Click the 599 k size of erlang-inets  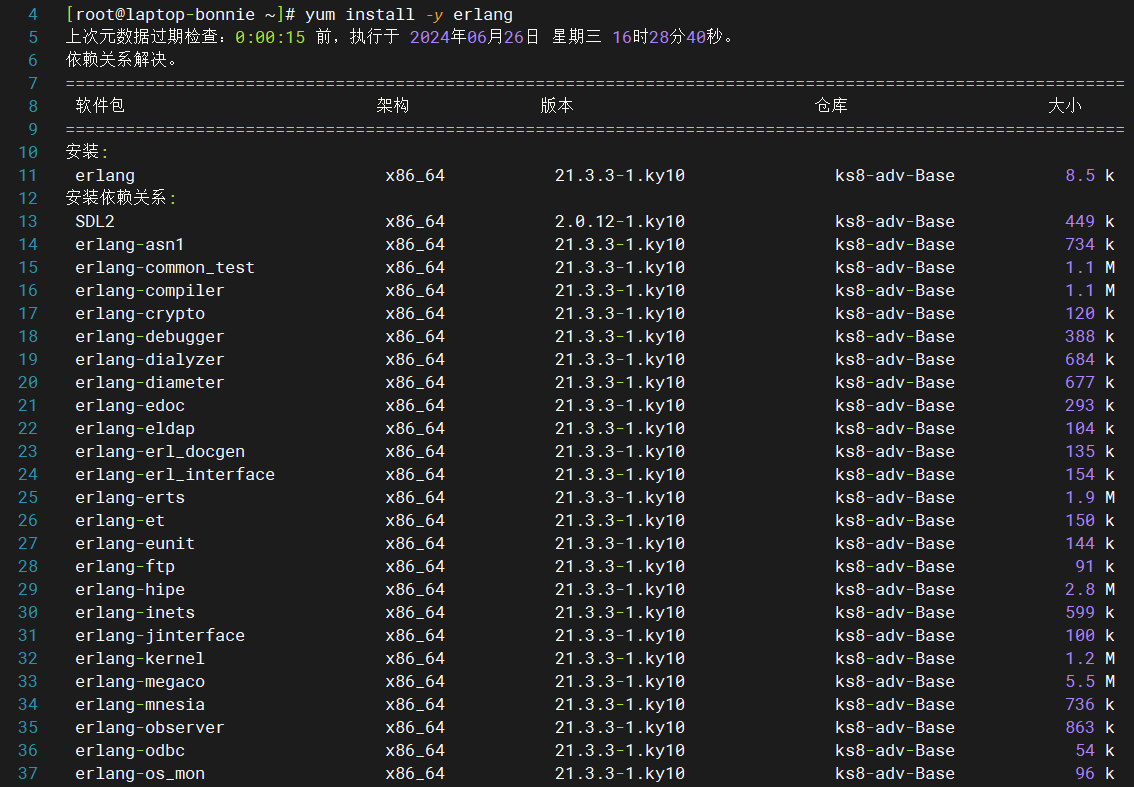(1089, 613)
